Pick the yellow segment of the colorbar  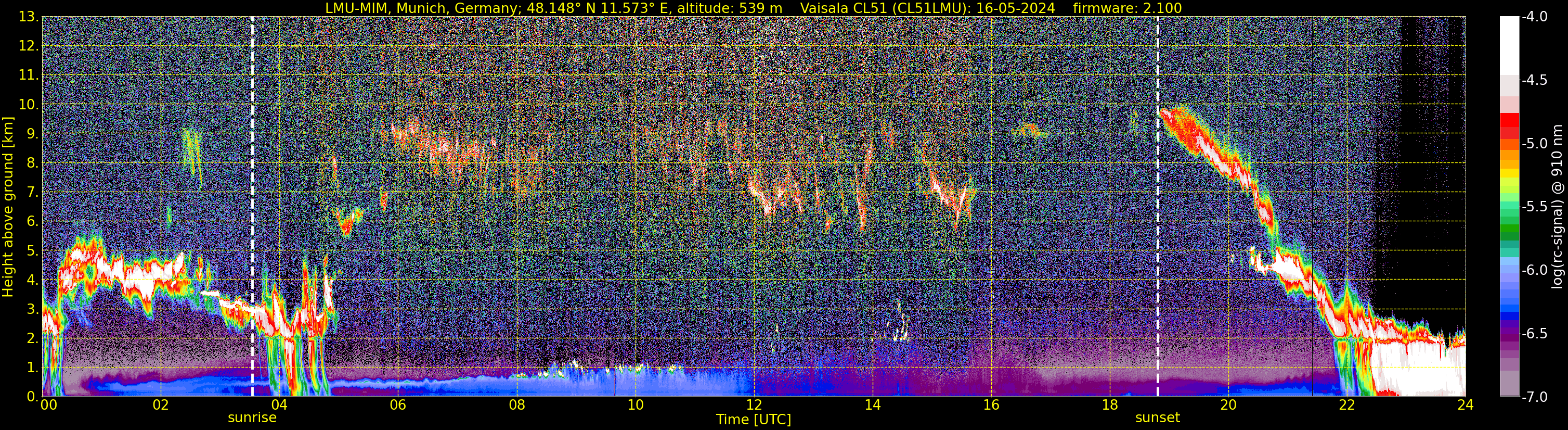[1510, 173]
